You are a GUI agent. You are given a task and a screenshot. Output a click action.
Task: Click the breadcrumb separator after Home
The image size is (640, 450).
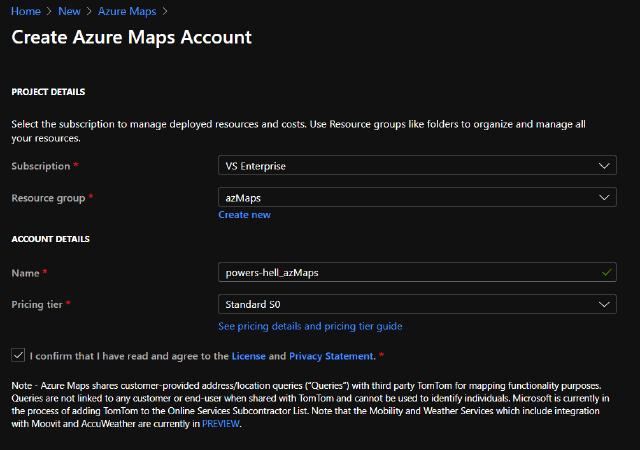point(49,11)
